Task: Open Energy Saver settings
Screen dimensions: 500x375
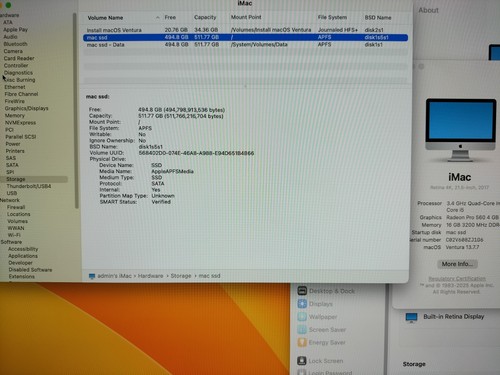Action: click(321, 342)
